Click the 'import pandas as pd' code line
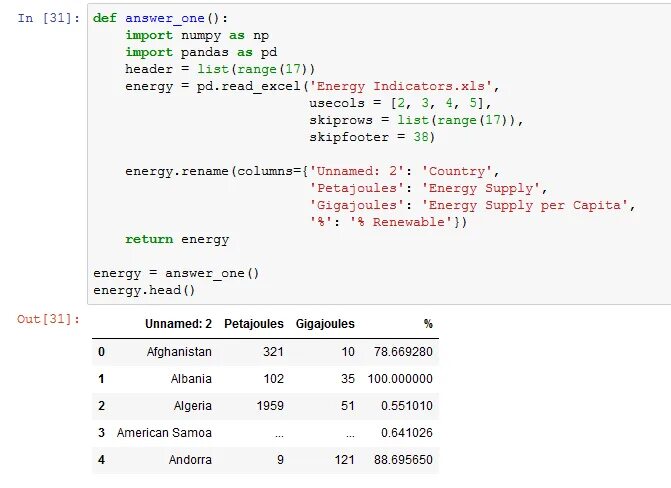This screenshot has height=488, width=671. [201, 52]
